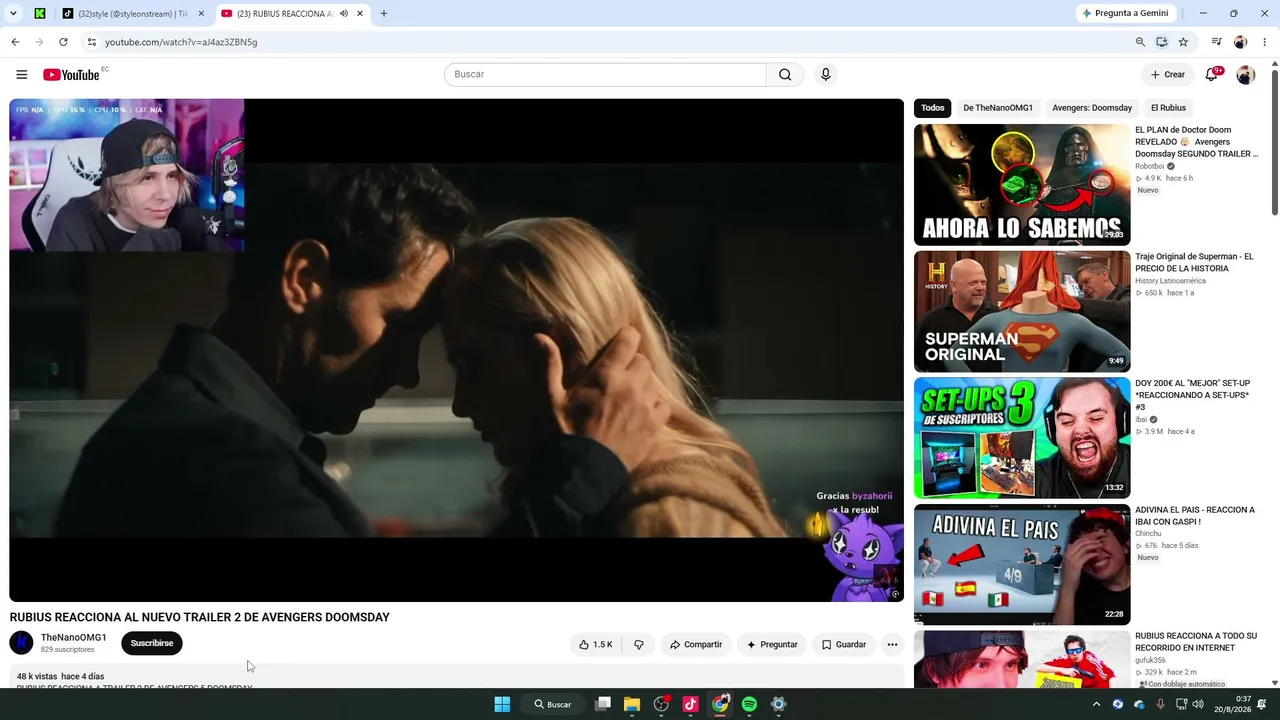Expand the tab search dropdown
This screenshot has height=720, width=1280.
coord(13,14)
